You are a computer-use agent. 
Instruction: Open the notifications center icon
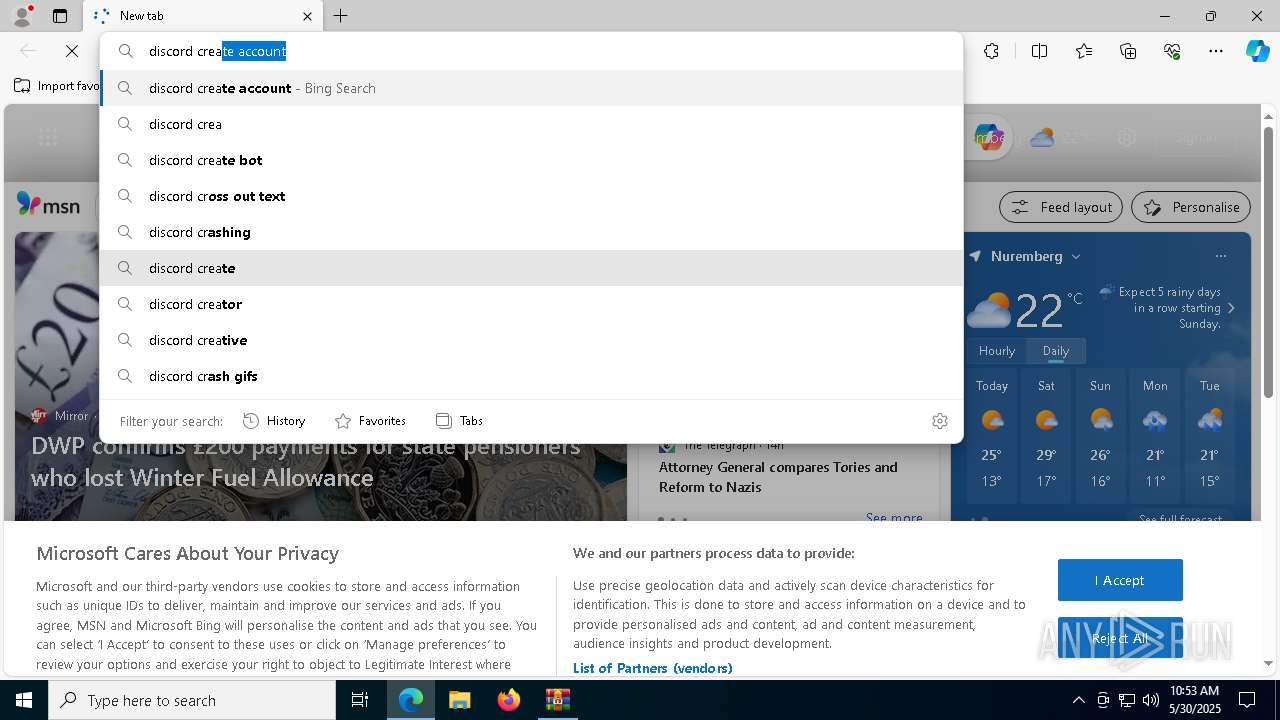1247,700
